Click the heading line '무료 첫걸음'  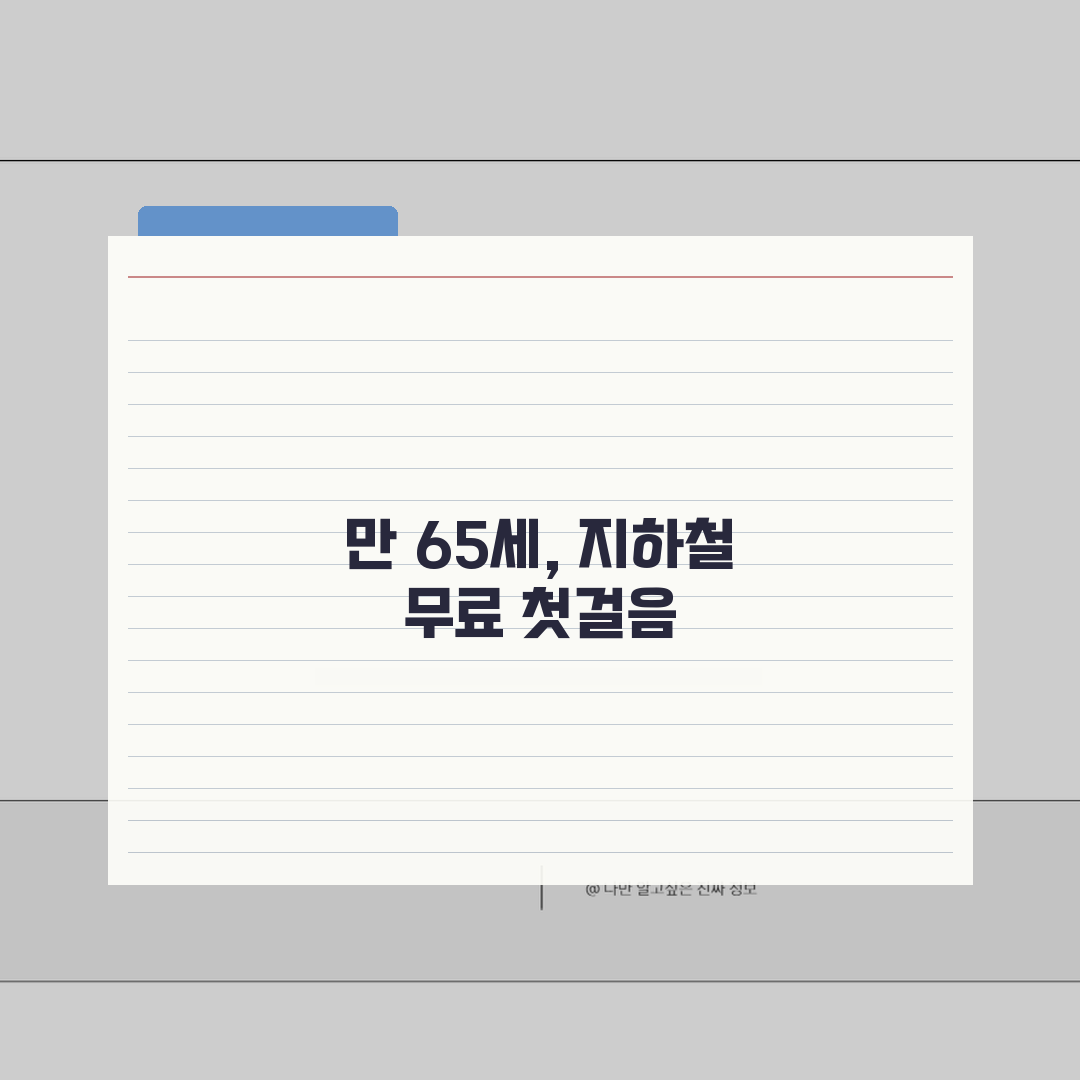pos(539,613)
